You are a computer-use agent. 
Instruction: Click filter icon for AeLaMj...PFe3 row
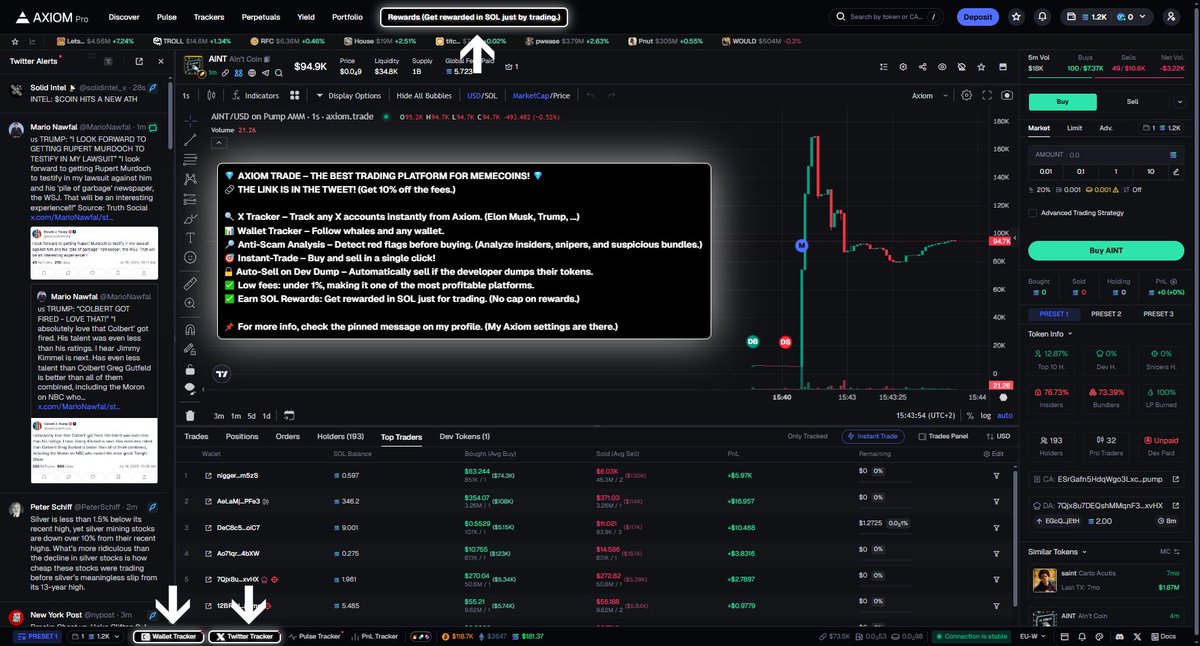tap(996, 501)
